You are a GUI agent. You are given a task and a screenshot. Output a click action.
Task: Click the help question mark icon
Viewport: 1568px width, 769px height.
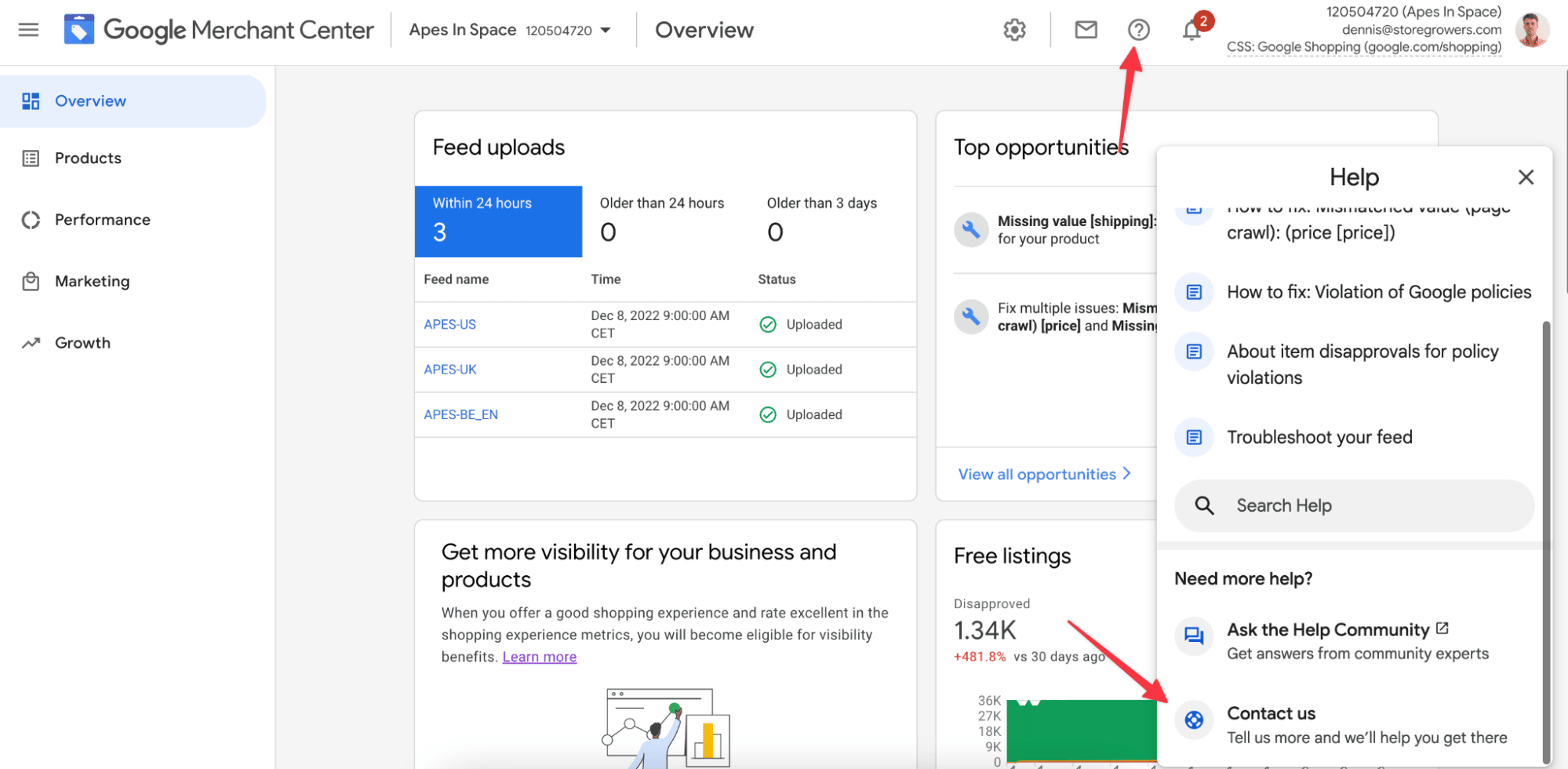(1138, 30)
